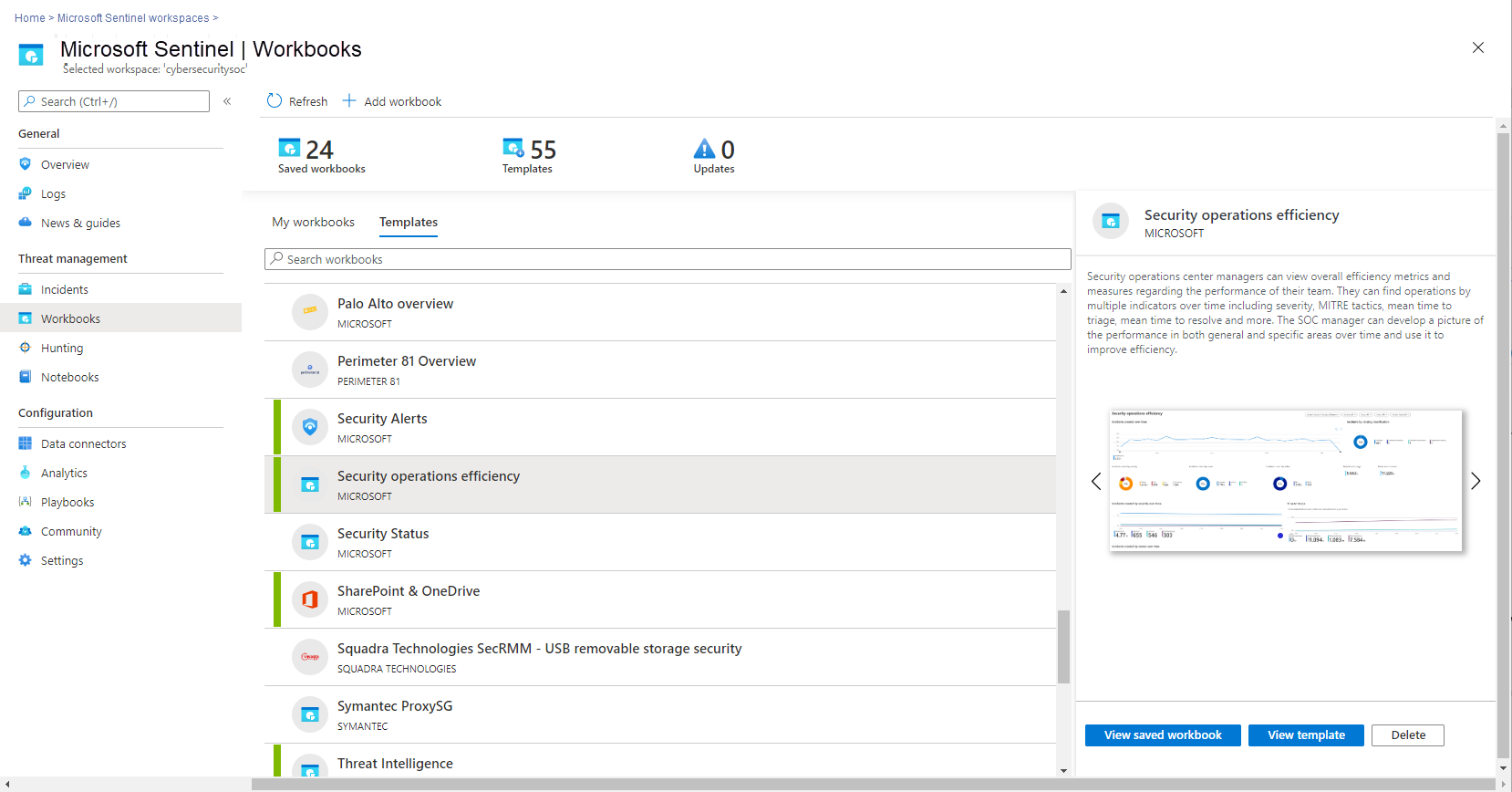Click the News & guides cloud icon

pos(26,223)
